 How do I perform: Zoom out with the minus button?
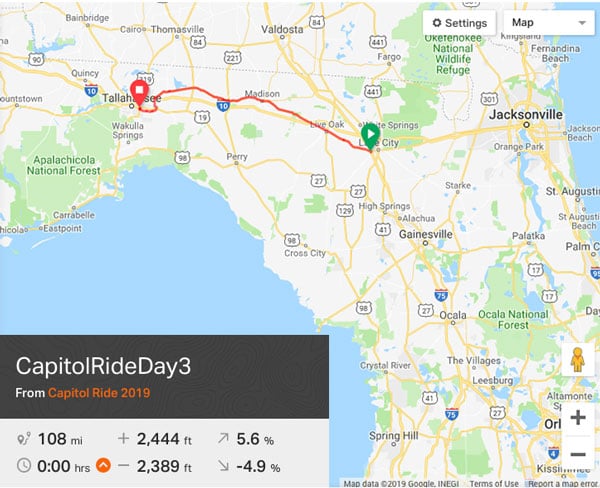[x=577, y=453]
